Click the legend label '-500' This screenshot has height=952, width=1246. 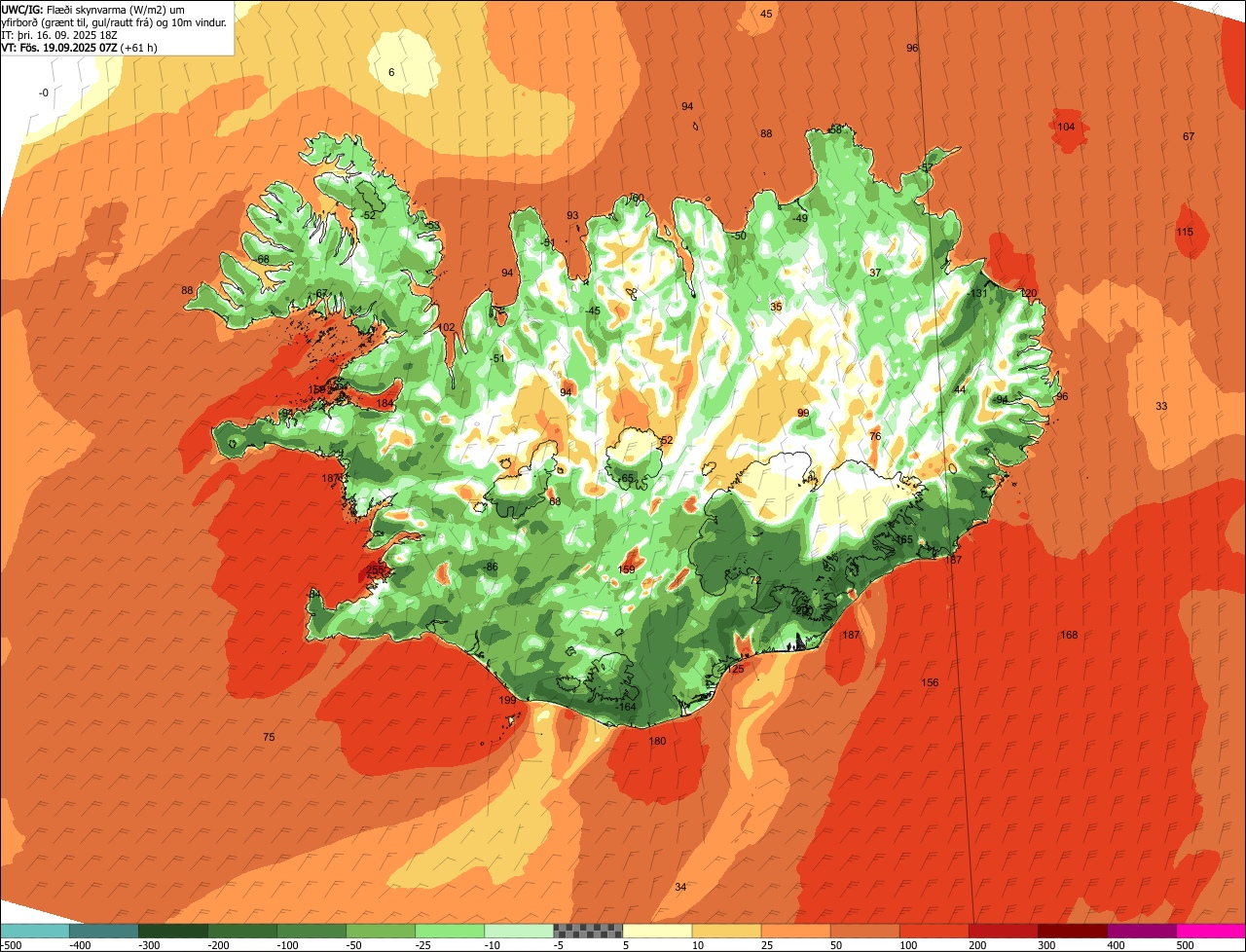(x=12, y=945)
